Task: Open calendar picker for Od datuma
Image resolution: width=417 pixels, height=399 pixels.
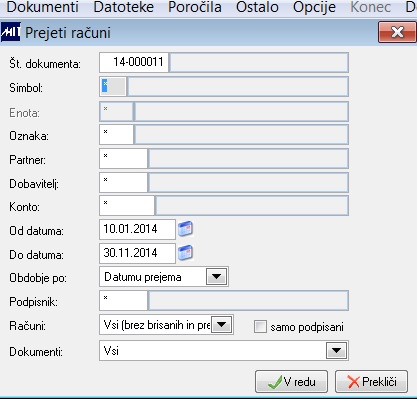Action: 185,229
